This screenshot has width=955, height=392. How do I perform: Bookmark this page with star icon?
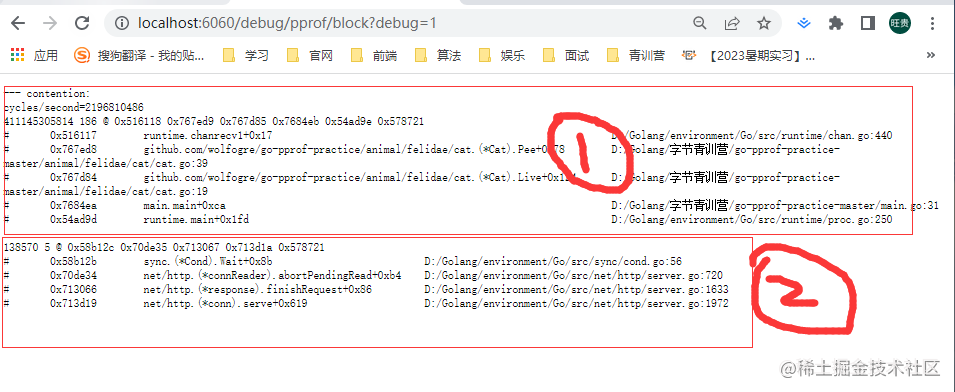763,24
